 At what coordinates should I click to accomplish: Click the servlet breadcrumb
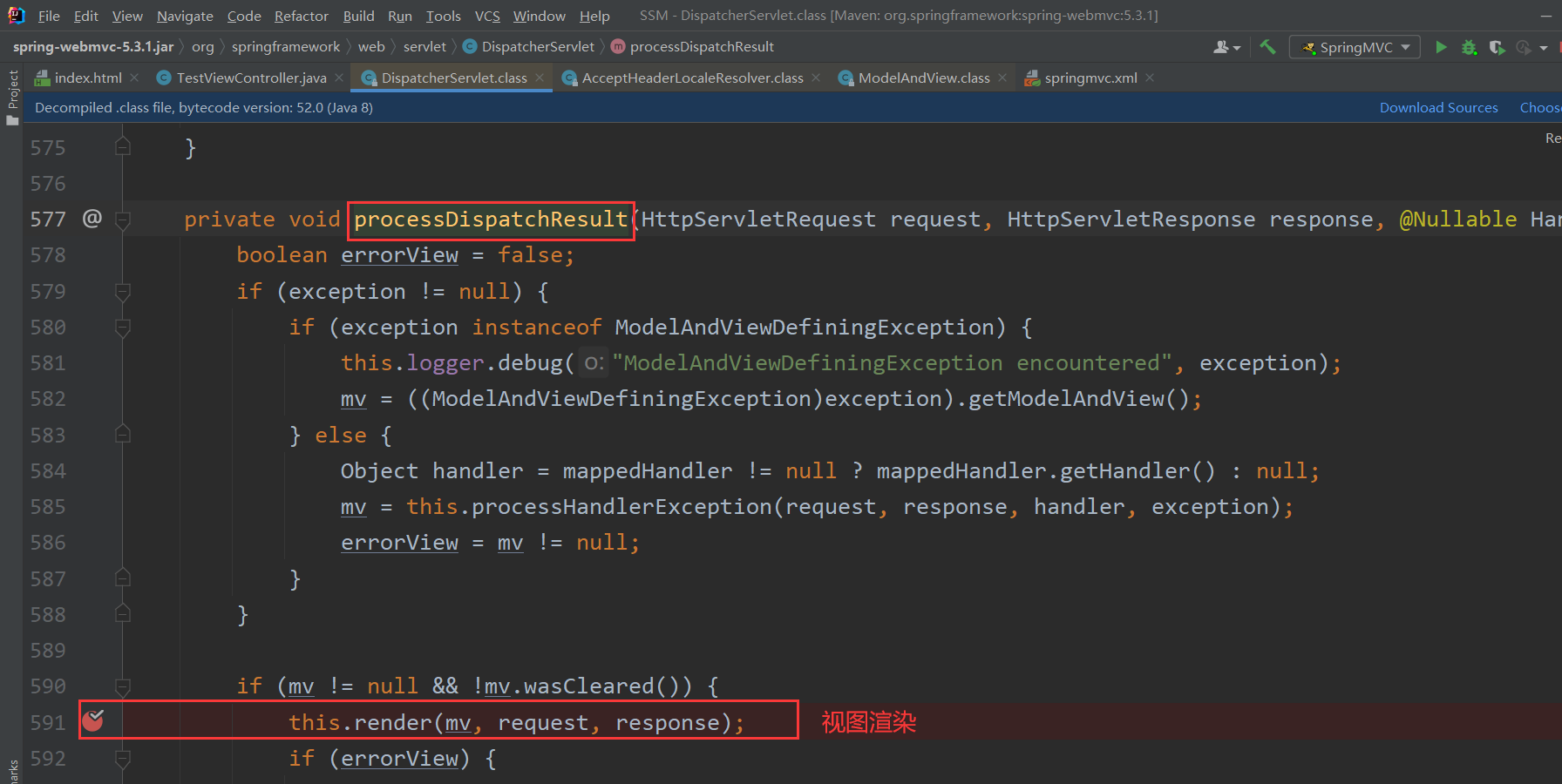(424, 46)
